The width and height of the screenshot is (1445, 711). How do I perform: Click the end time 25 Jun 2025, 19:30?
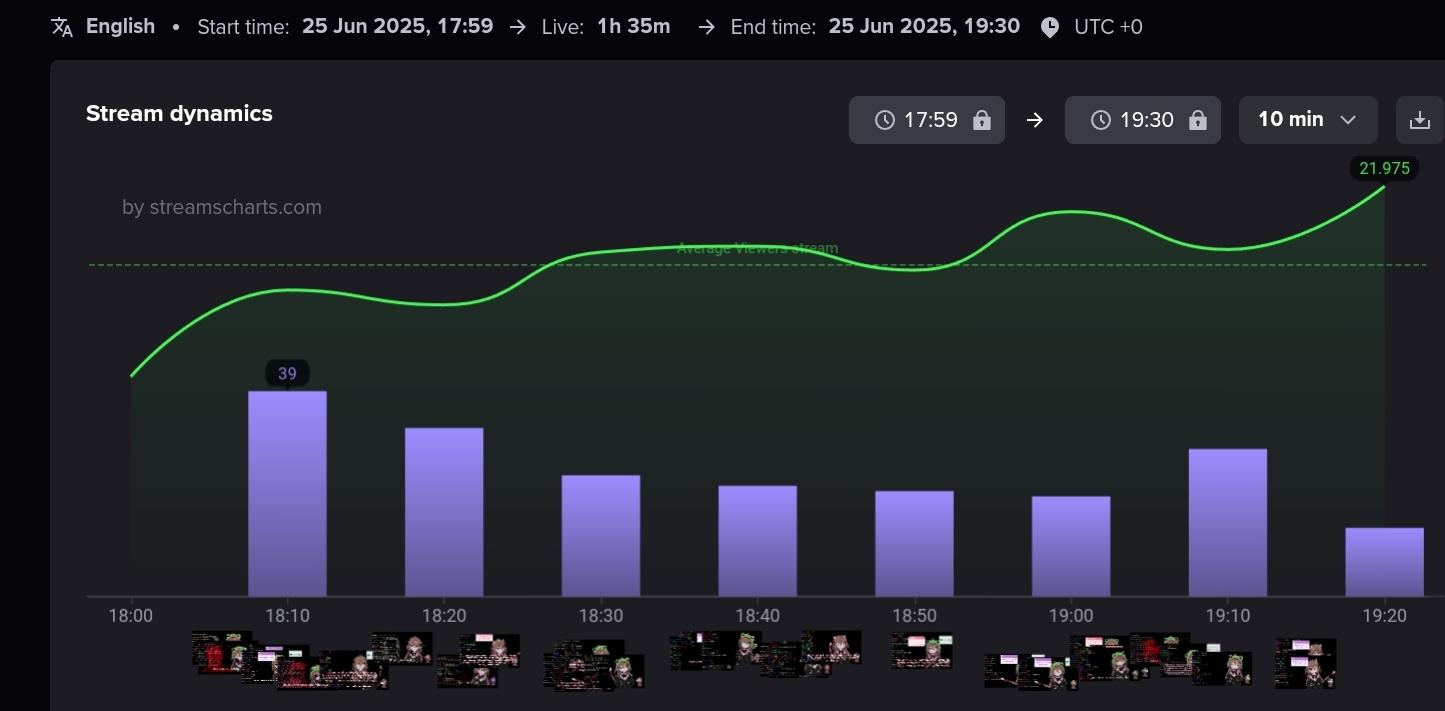tap(925, 26)
